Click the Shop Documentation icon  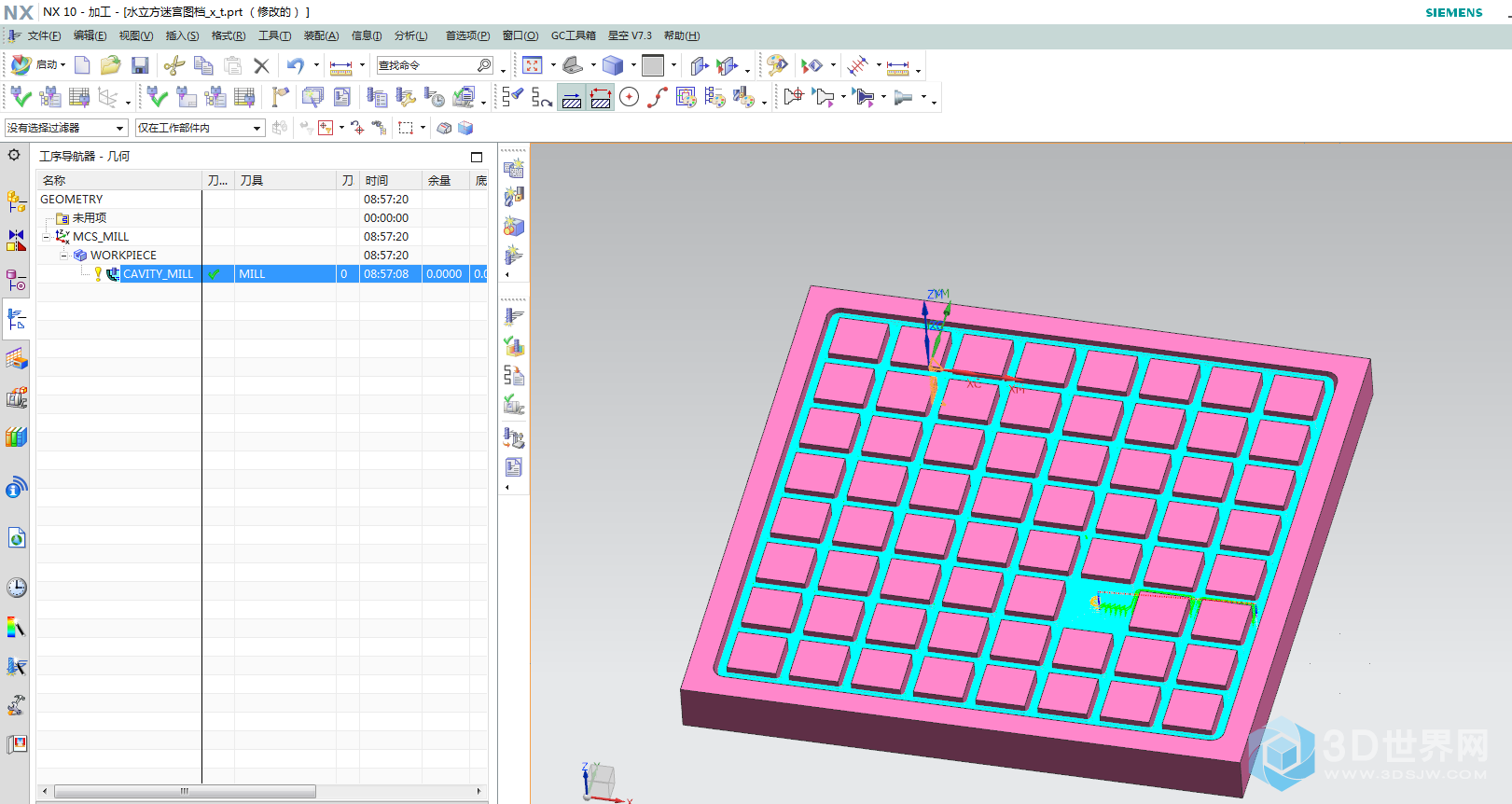click(x=513, y=466)
